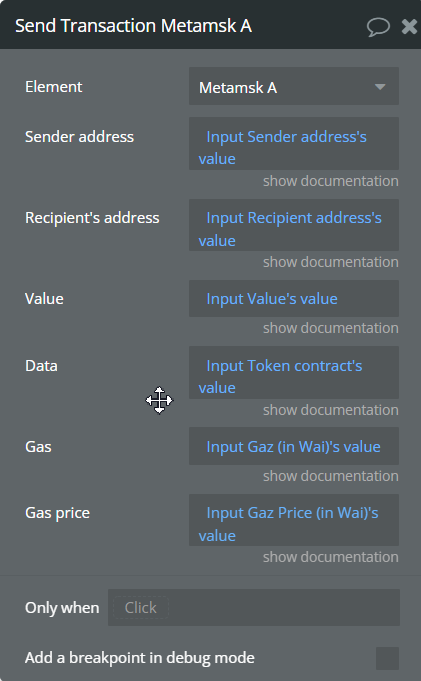The width and height of the screenshot is (421, 681).
Task: Edit the Gas price expression field
Action: click(x=294, y=520)
